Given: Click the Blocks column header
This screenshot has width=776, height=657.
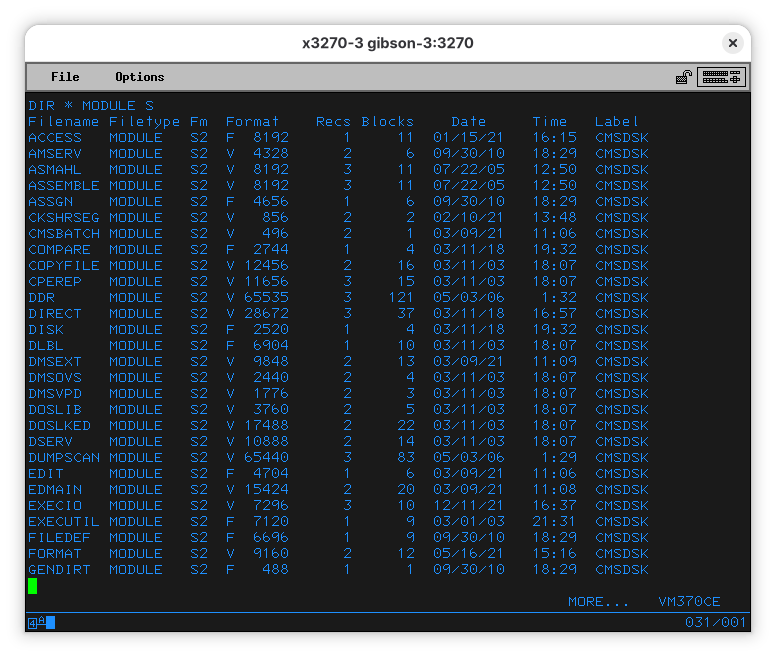Looking at the screenshot, I should pos(387,122).
